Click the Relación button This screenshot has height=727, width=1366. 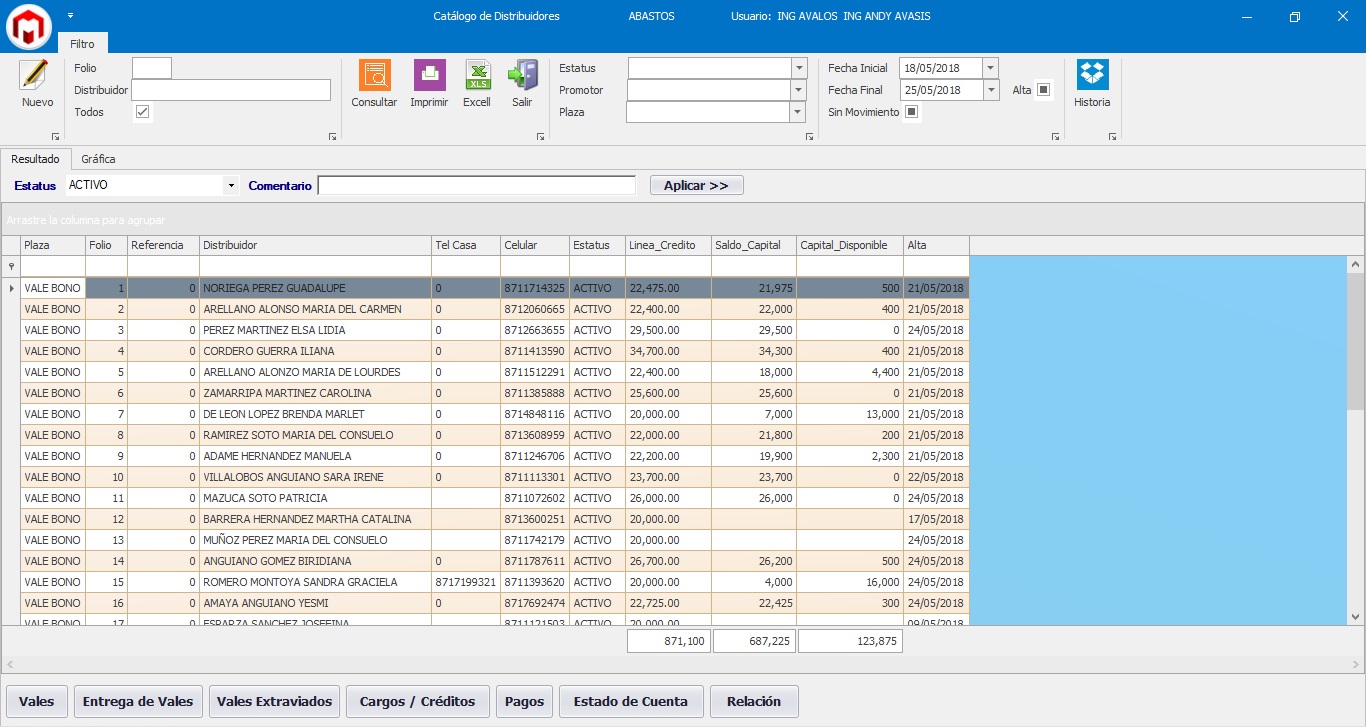(754, 701)
